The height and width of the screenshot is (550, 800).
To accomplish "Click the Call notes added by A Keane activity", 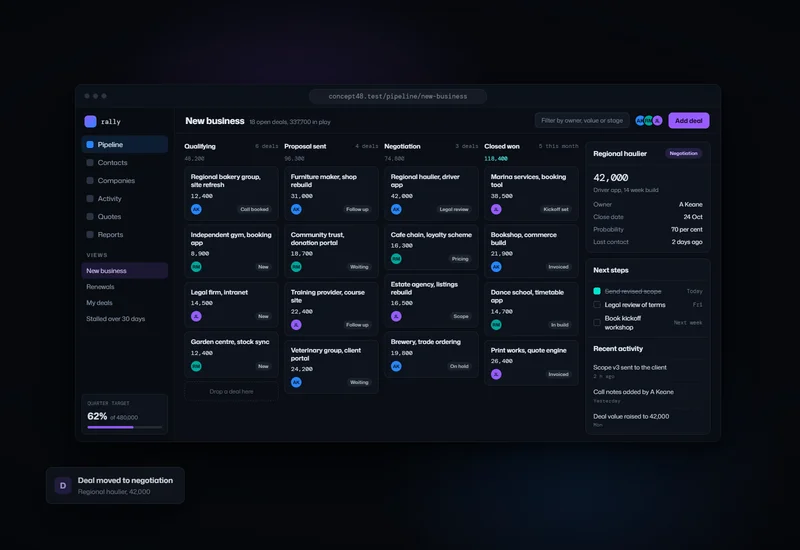I will pos(633,392).
